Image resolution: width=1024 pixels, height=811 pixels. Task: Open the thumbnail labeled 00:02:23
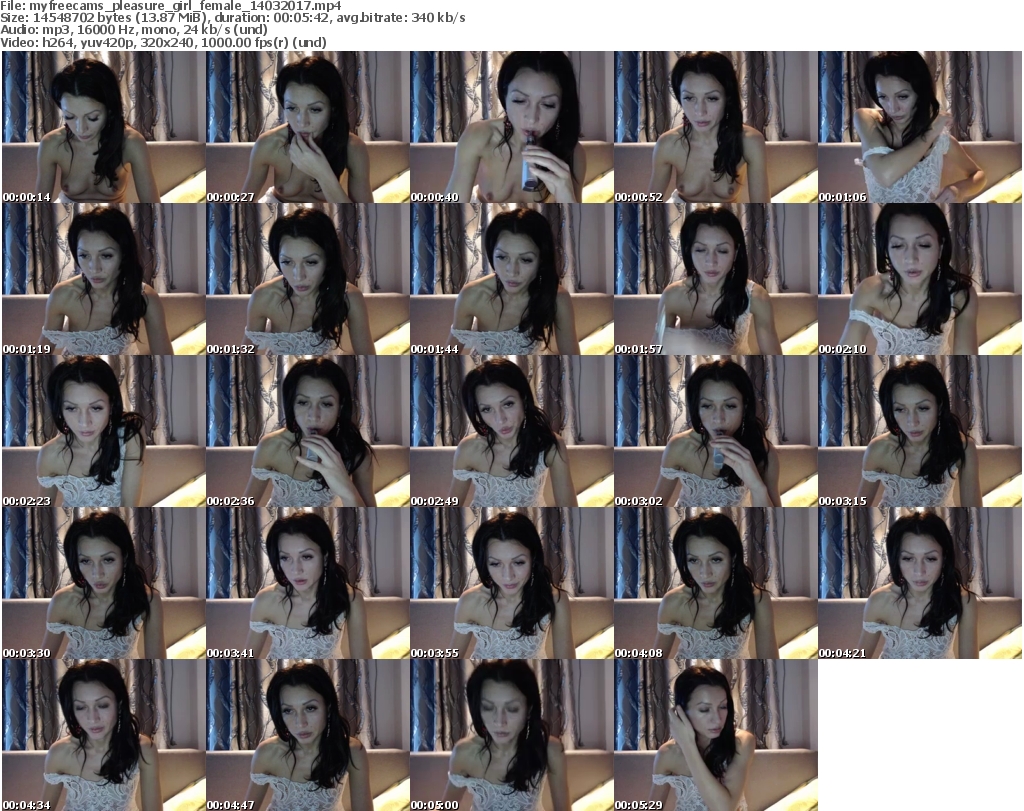104,431
